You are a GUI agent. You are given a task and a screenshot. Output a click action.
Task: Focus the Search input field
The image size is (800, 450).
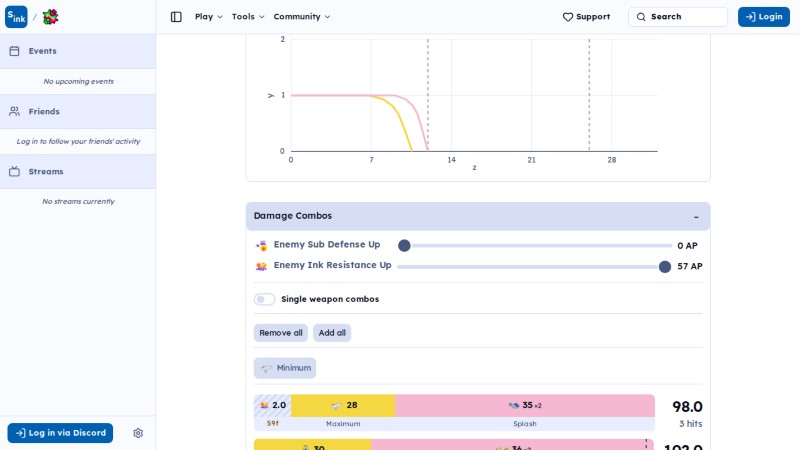[x=678, y=17]
